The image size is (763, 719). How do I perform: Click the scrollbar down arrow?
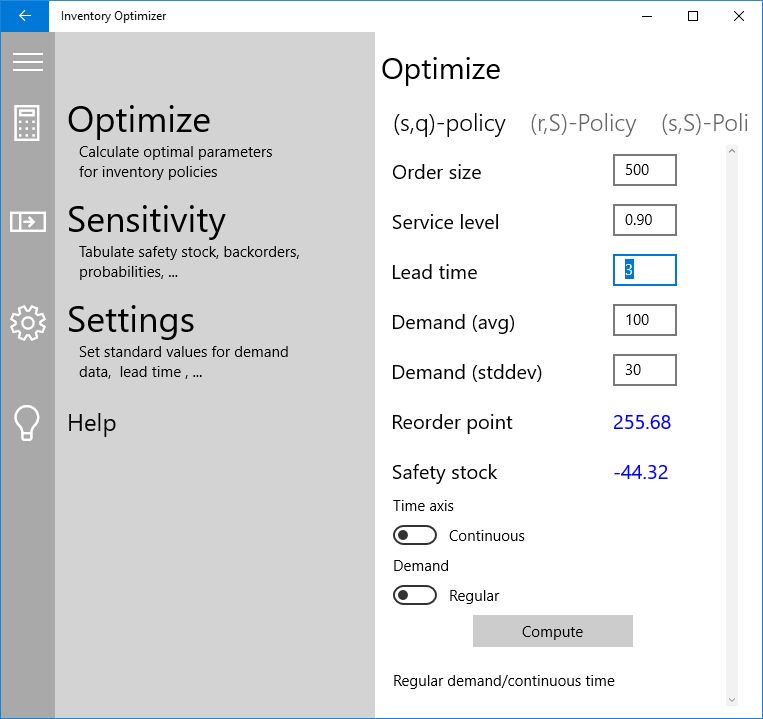point(731,699)
